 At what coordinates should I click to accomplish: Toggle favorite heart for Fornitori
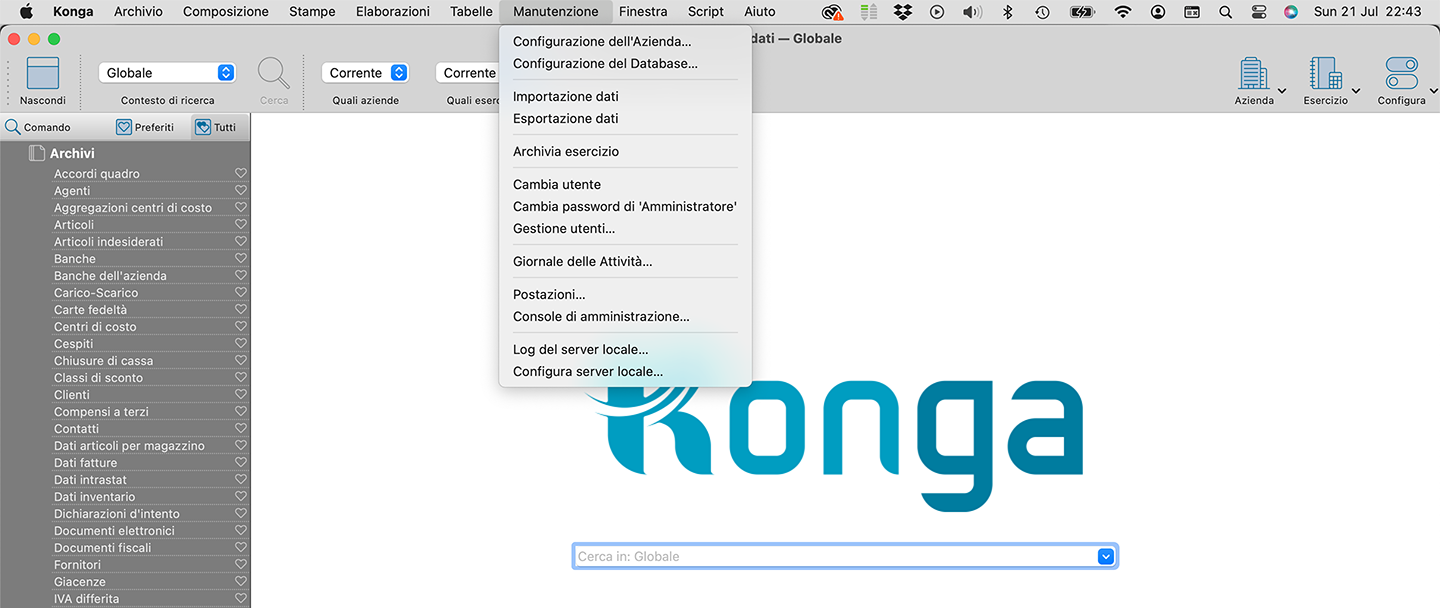240,565
